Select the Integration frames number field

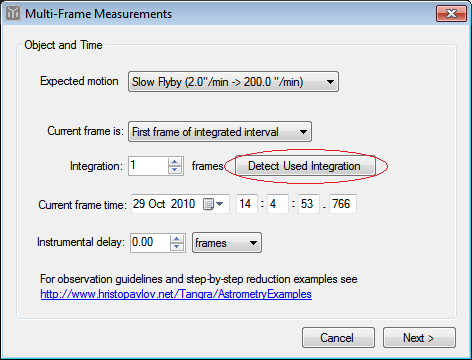pos(149,166)
